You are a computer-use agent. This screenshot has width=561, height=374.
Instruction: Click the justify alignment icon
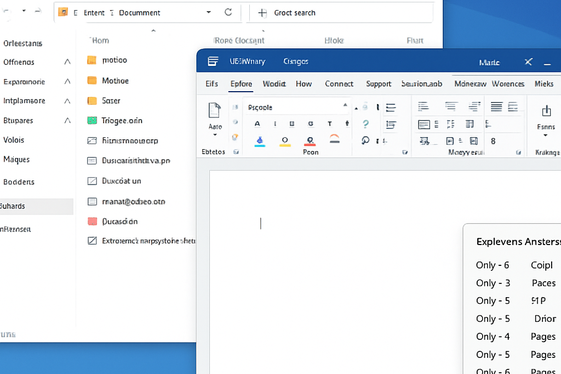[496, 107]
